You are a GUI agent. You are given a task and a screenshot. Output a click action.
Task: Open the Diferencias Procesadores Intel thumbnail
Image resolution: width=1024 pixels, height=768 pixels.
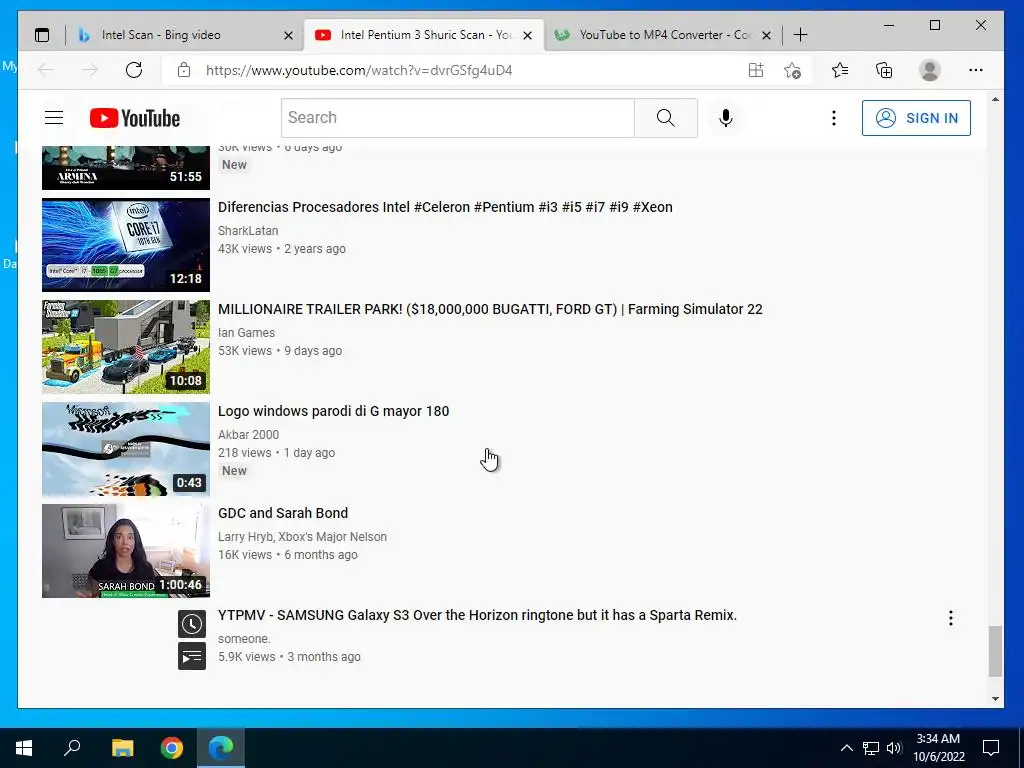coord(126,245)
